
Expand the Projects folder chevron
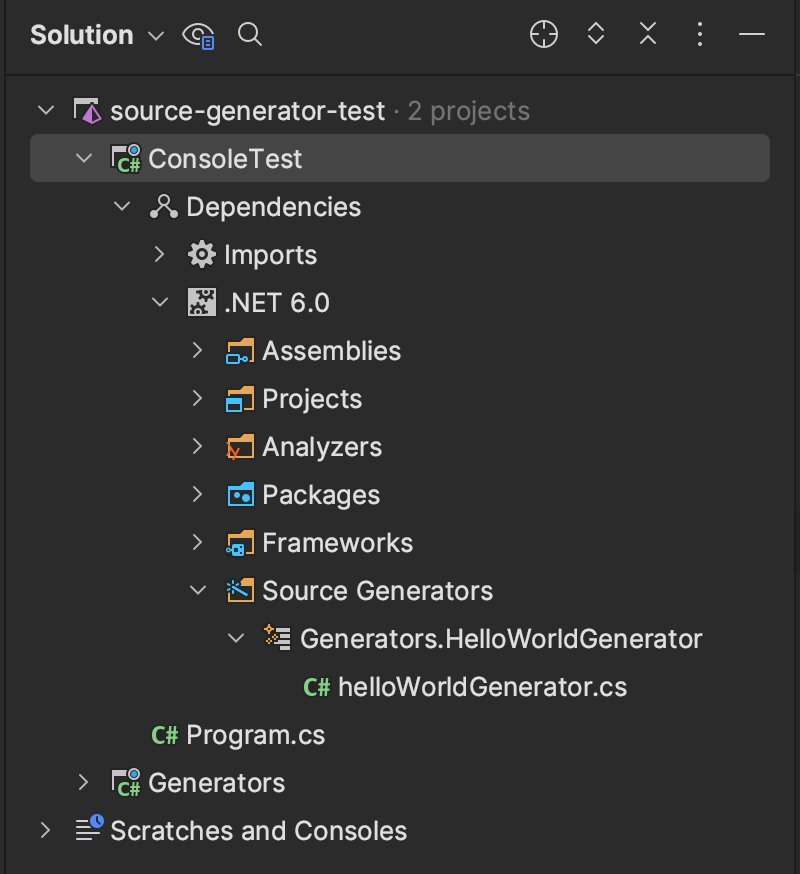tap(197, 399)
